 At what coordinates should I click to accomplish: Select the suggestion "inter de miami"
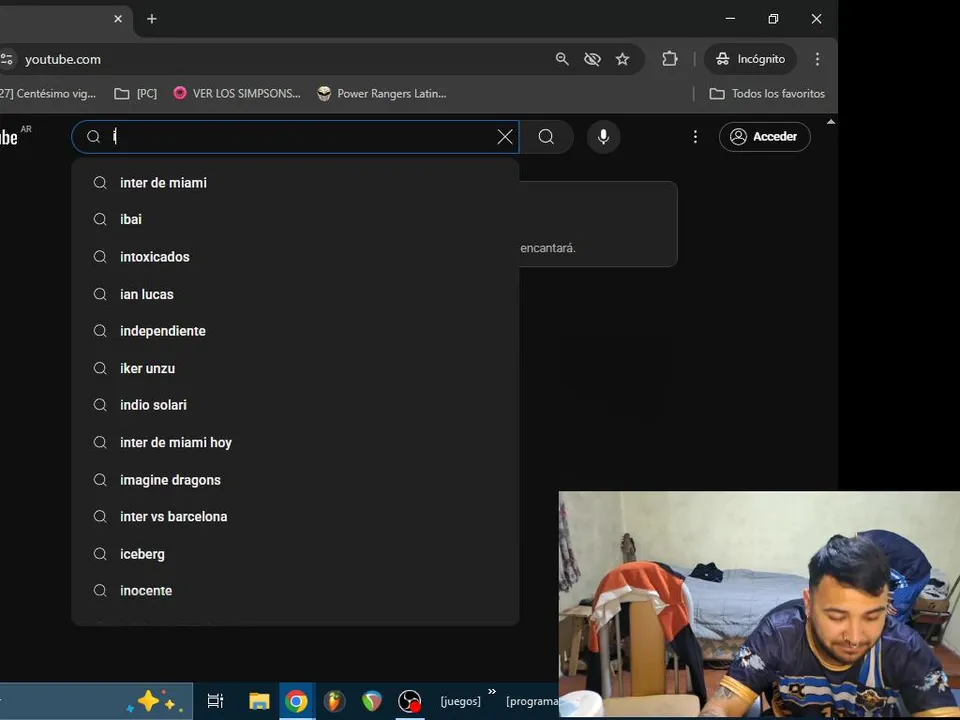tap(295, 182)
